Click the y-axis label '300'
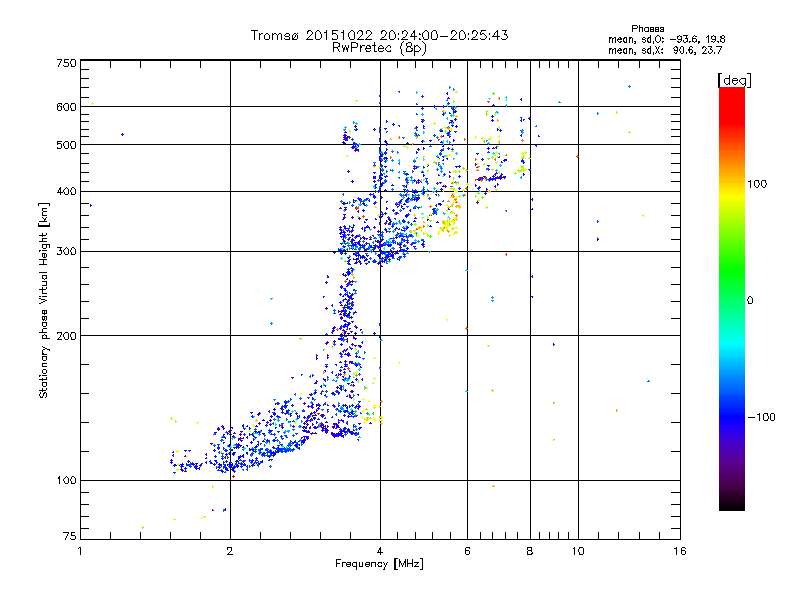The height and width of the screenshot is (600, 800). [66, 252]
